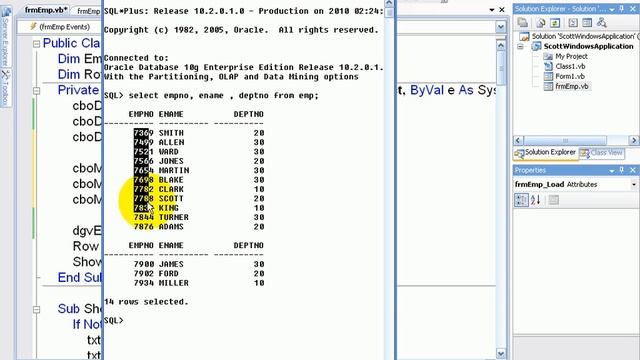Click the ALLEN row in SQL output
Viewport: 640px width, 360px height.
[x=199, y=142]
